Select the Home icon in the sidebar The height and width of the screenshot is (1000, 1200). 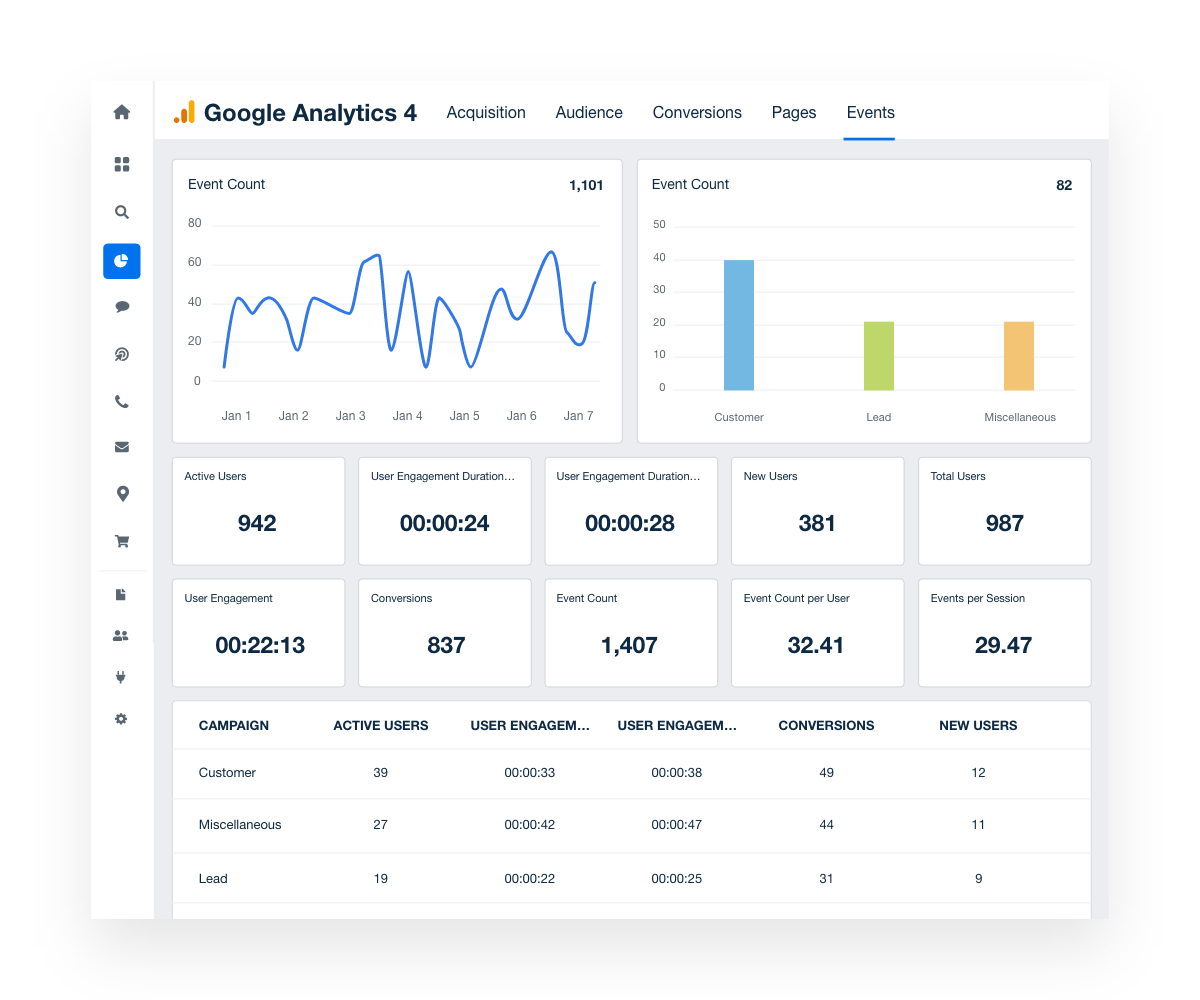tap(121, 113)
